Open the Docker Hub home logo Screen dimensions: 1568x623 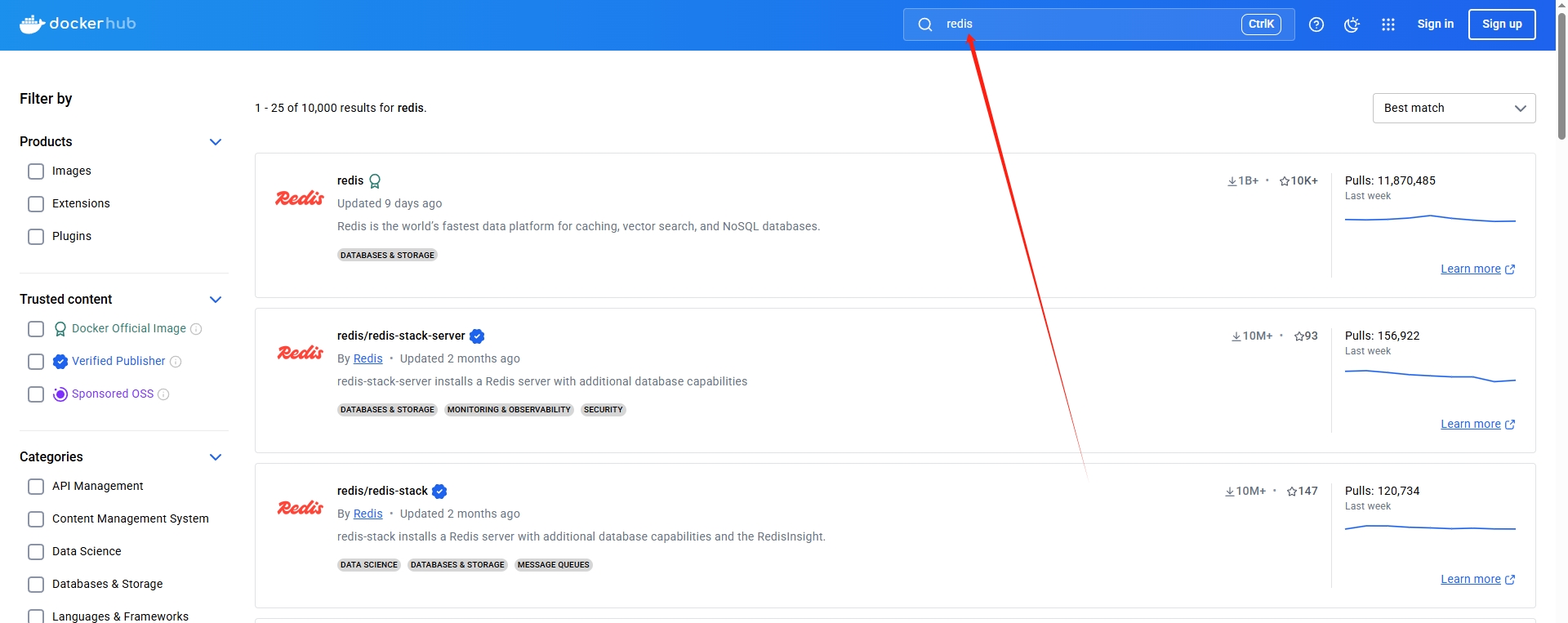[78, 24]
